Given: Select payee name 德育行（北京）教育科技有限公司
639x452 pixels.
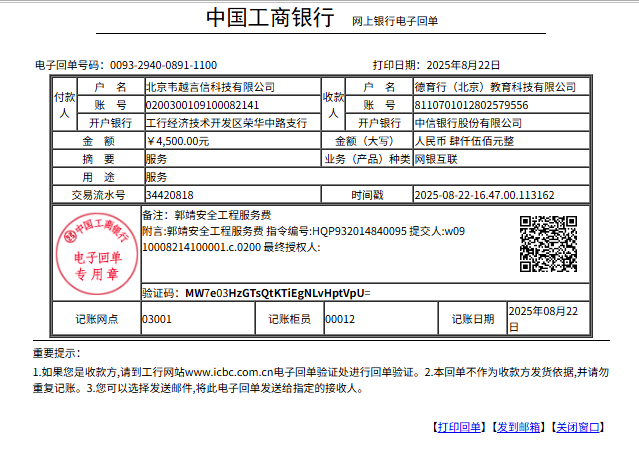Looking at the screenshot, I should [x=495, y=87].
